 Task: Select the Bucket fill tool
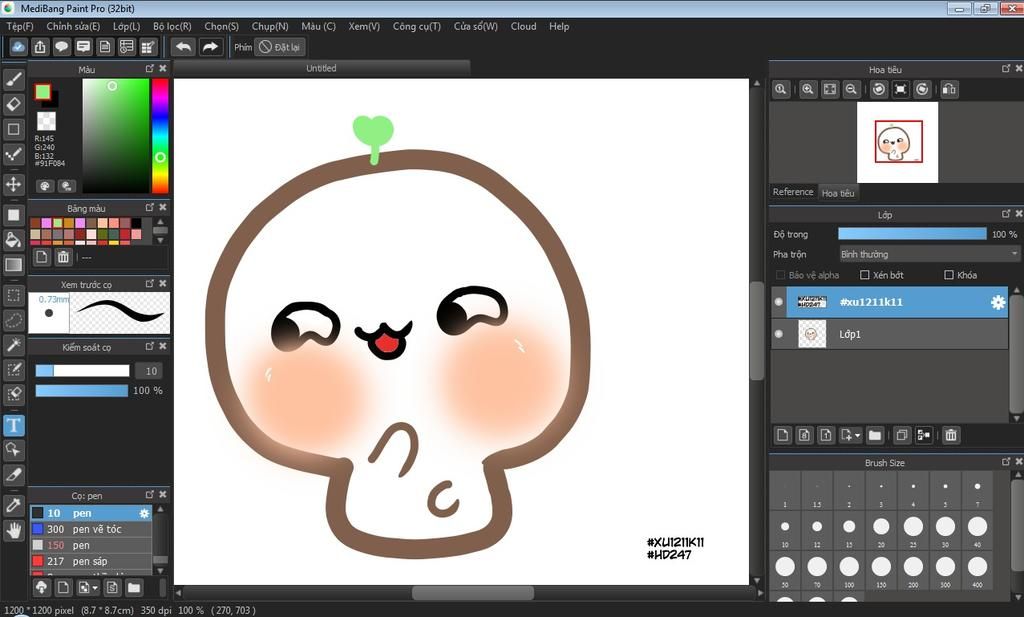14,240
